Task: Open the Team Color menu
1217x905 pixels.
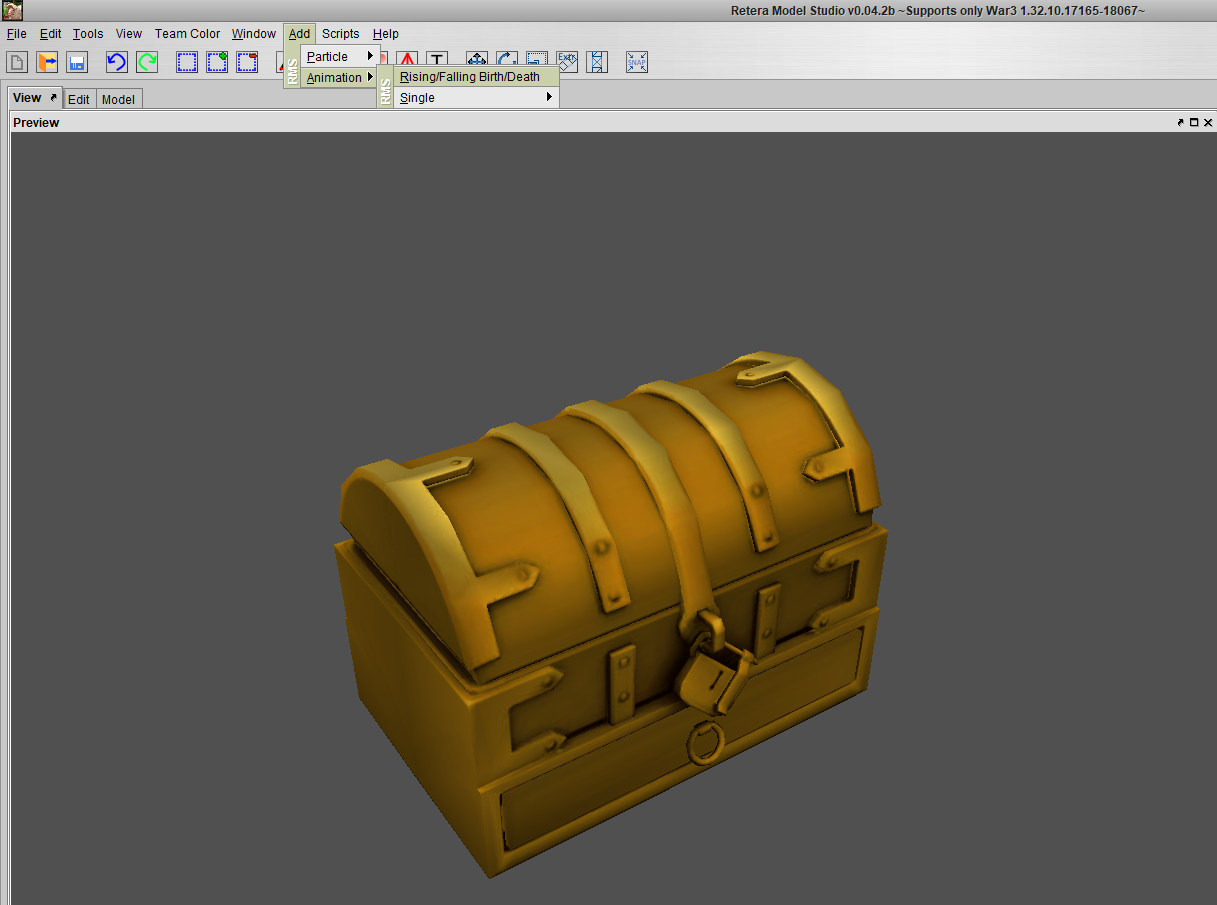Action: click(x=187, y=34)
